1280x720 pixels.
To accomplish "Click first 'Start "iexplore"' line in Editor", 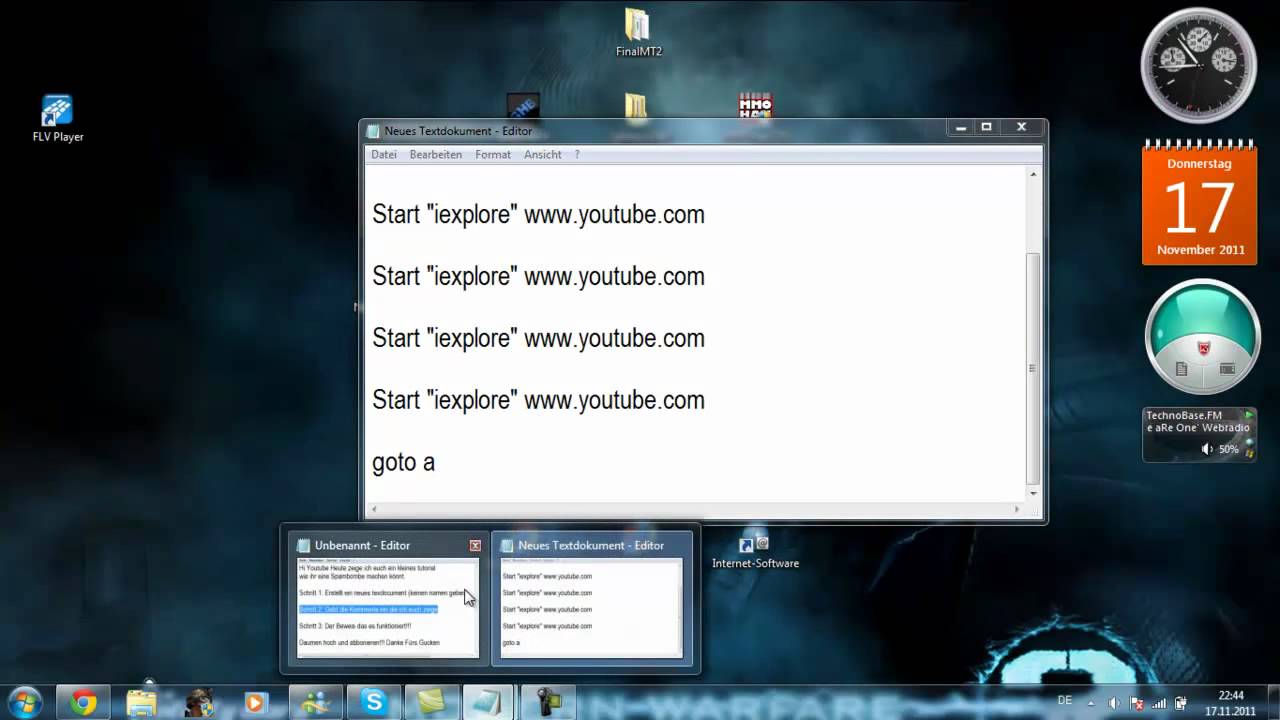I will 538,215.
